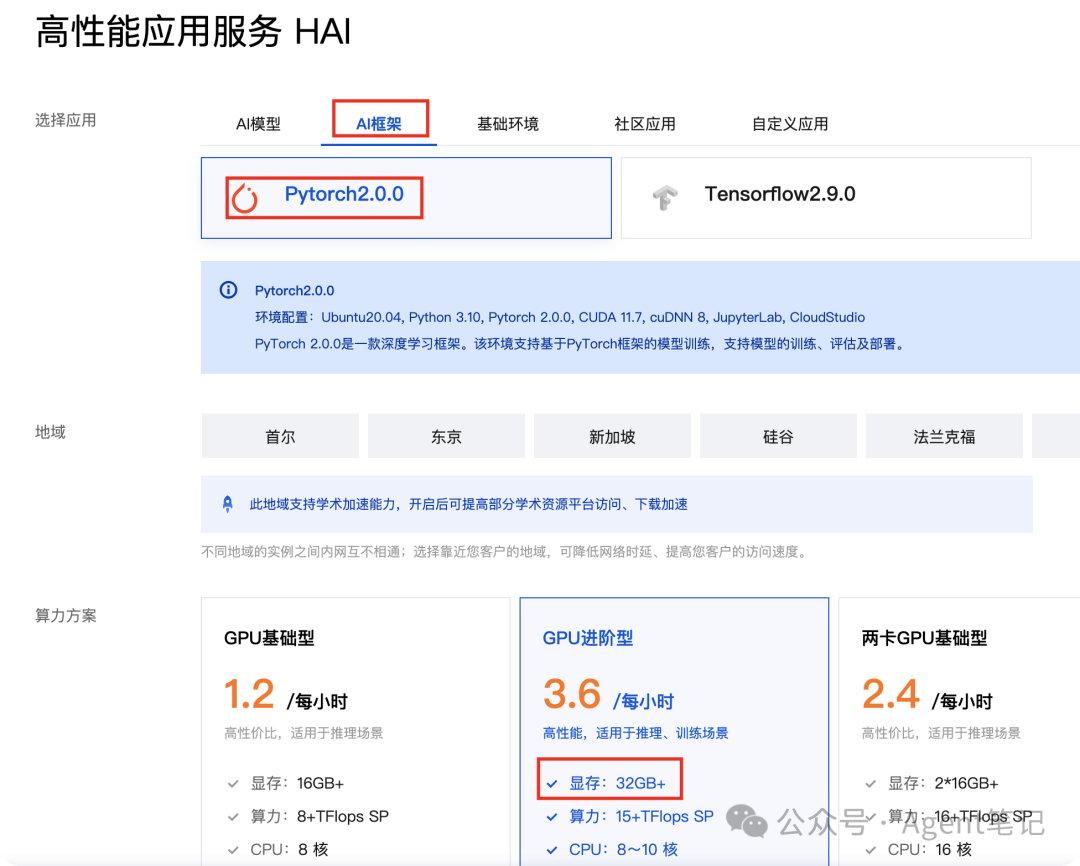Select the GPU进阶型 plan title
Viewport: 1080px width, 866px height.
(x=588, y=638)
